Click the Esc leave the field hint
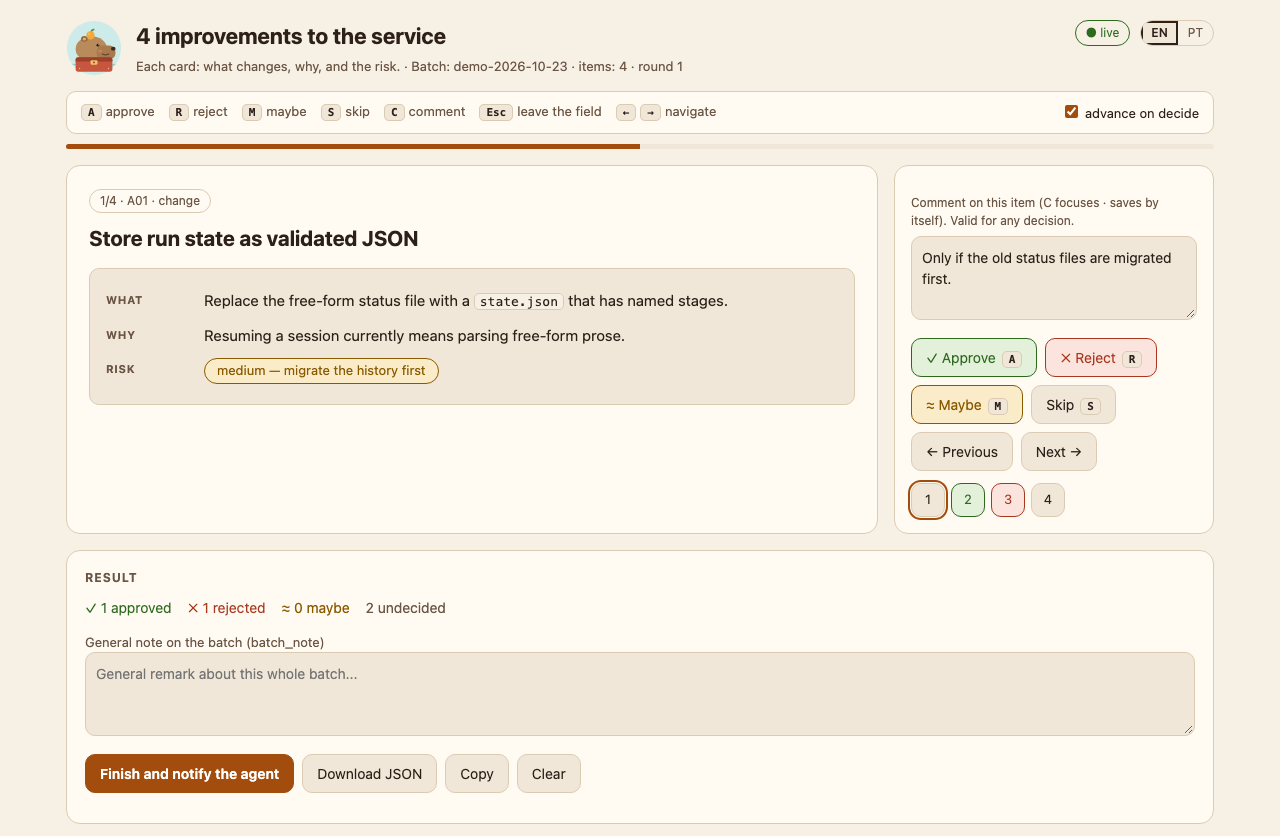Viewport: 1280px width, 836px height. point(541,112)
